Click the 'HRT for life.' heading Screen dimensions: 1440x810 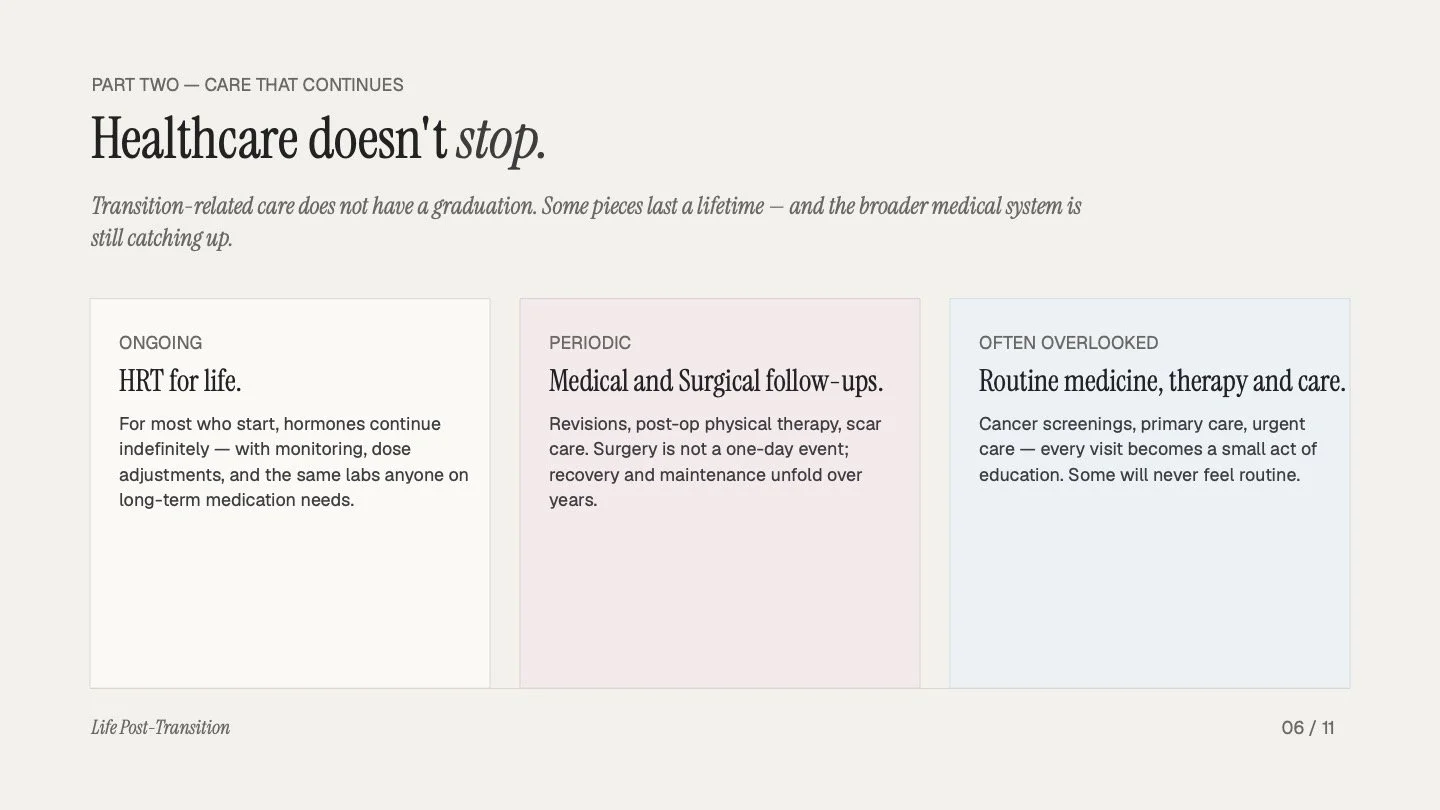[x=180, y=381]
